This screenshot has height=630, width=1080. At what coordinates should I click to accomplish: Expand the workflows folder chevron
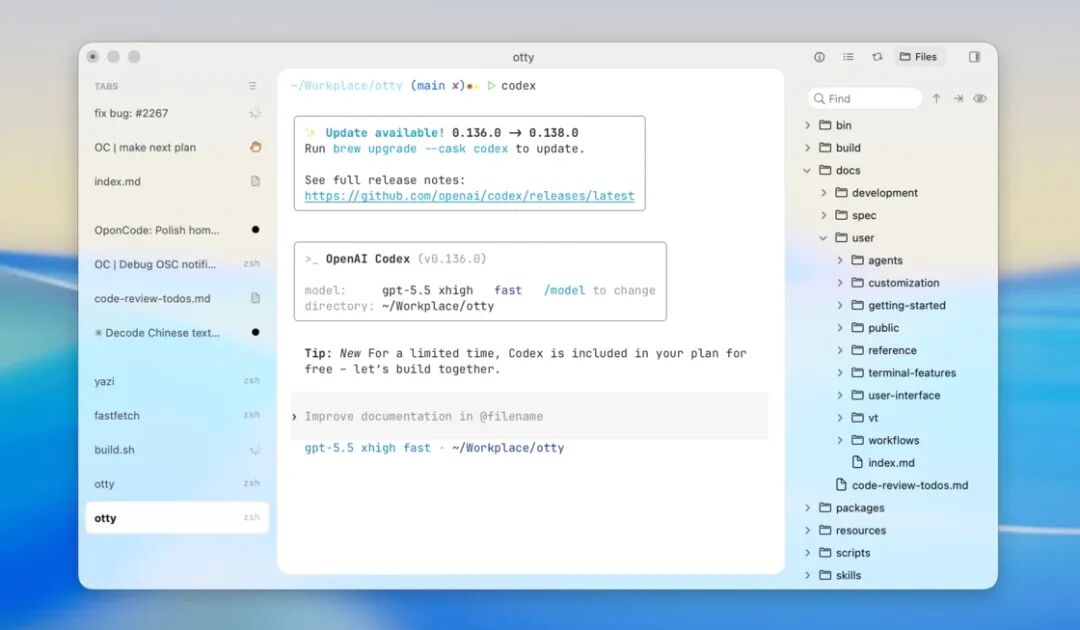tap(840, 440)
